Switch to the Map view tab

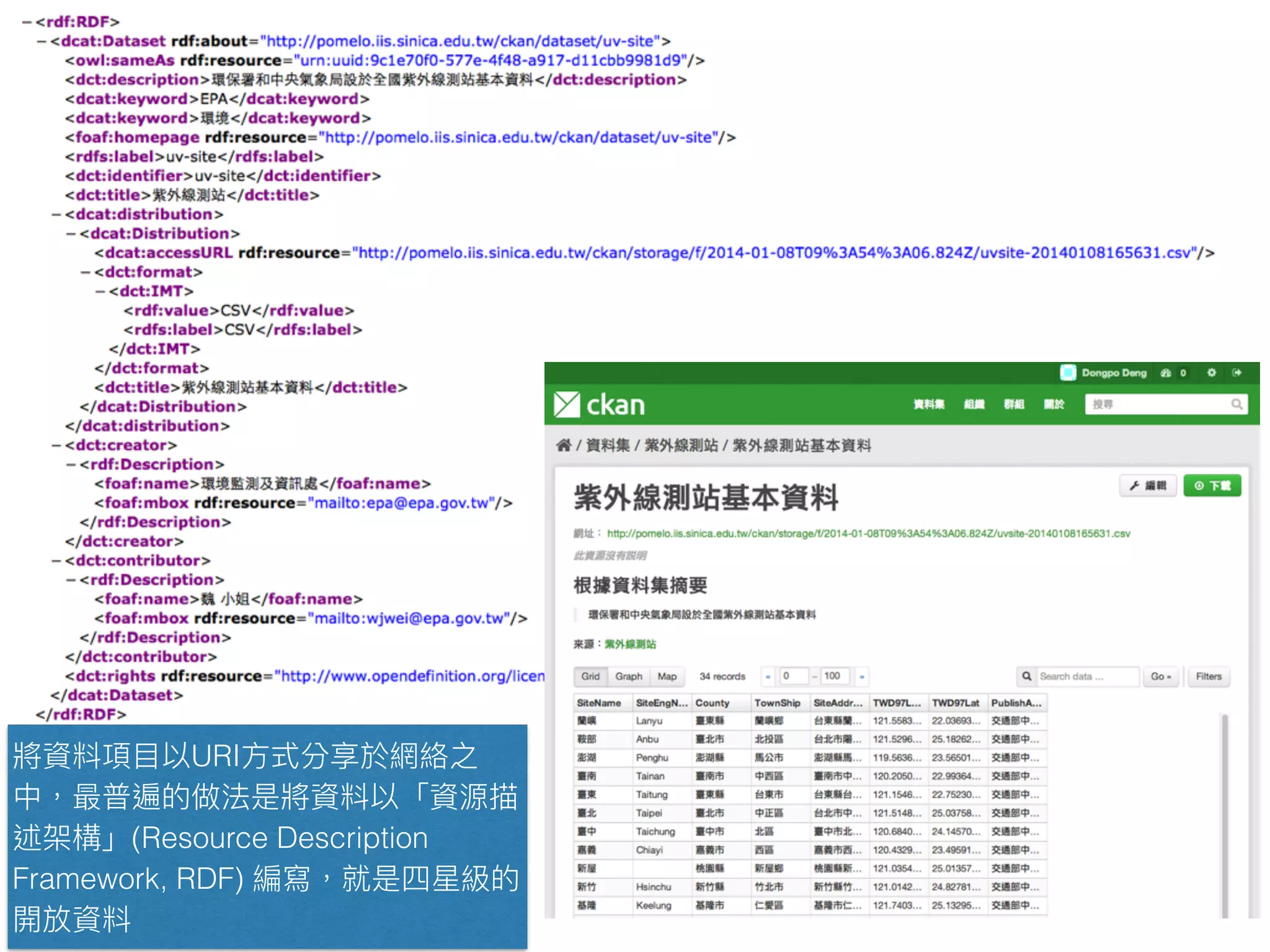click(667, 676)
